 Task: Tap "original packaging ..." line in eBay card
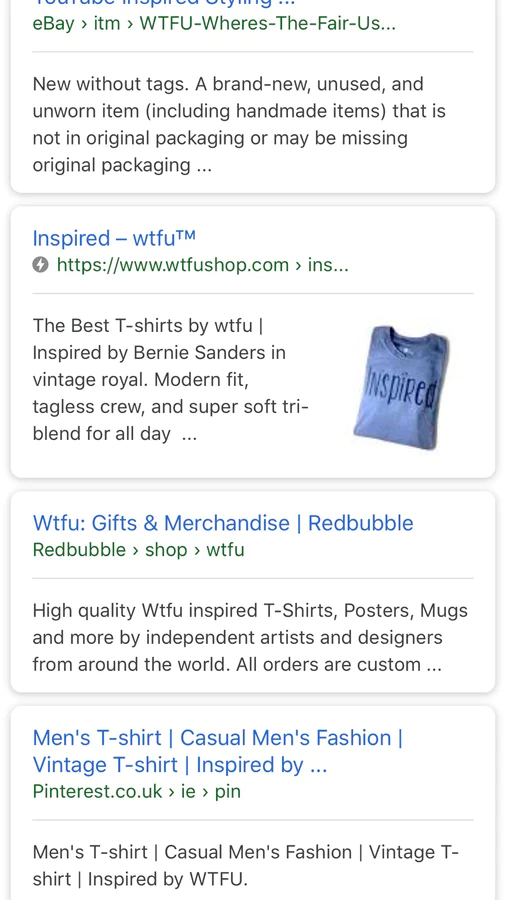tap(122, 166)
